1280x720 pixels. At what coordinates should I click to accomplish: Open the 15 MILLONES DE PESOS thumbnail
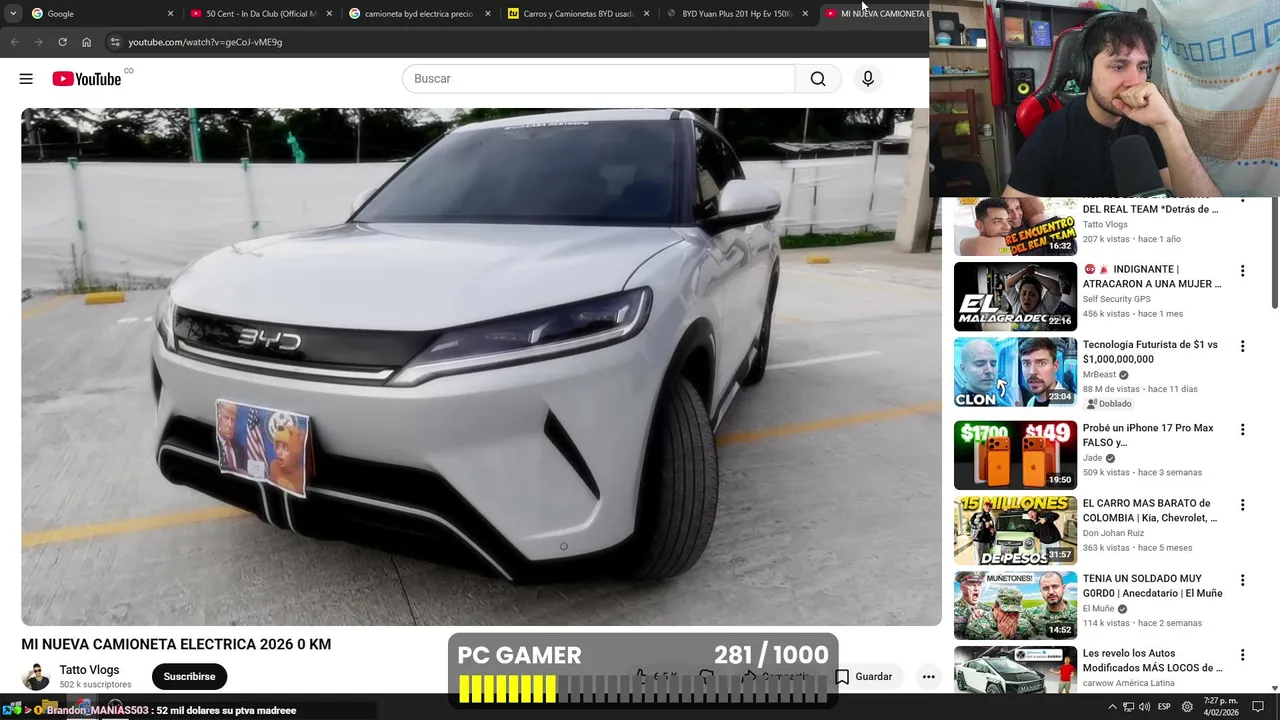point(1015,530)
